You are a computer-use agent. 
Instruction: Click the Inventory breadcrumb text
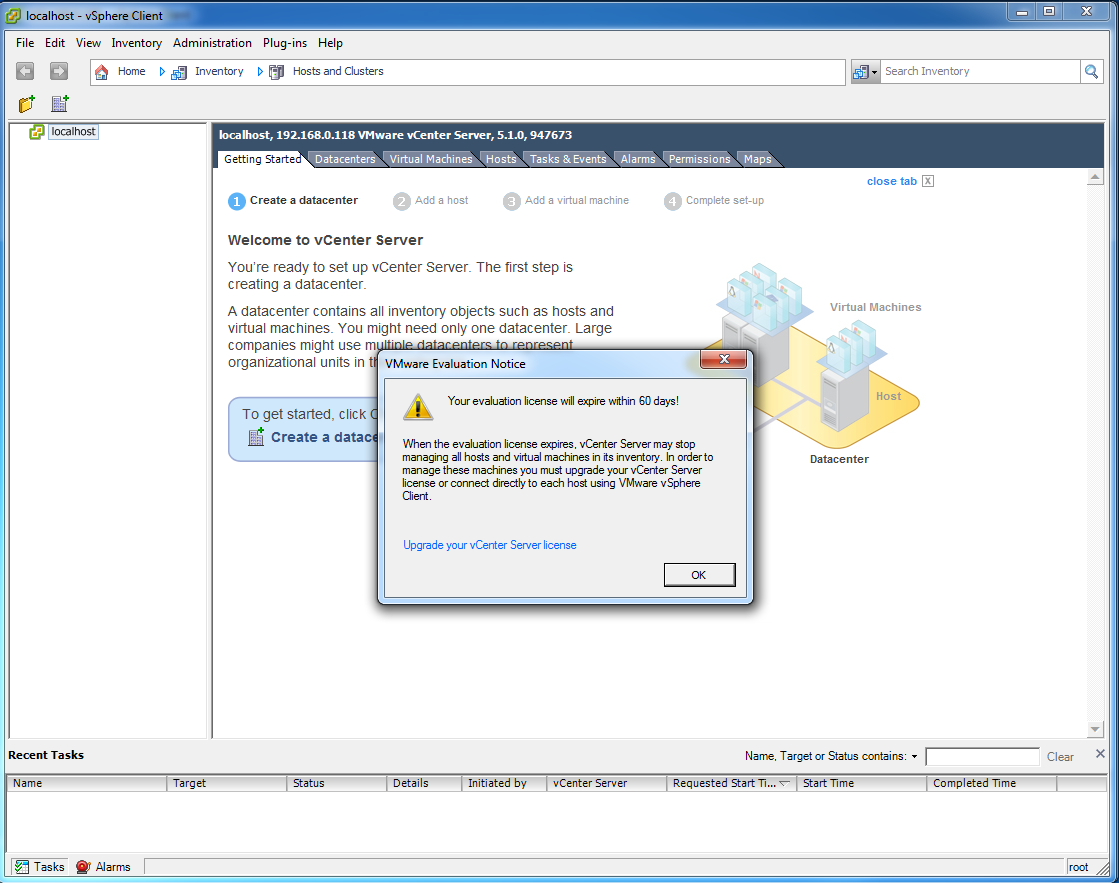click(x=219, y=71)
